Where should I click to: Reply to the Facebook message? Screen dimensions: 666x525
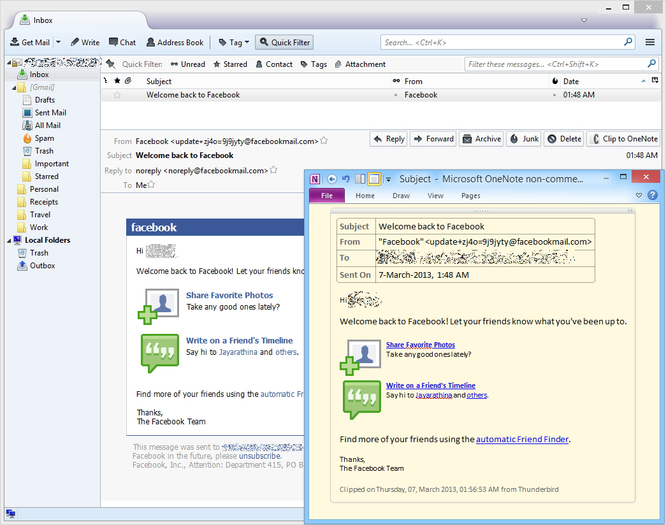click(389, 139)
